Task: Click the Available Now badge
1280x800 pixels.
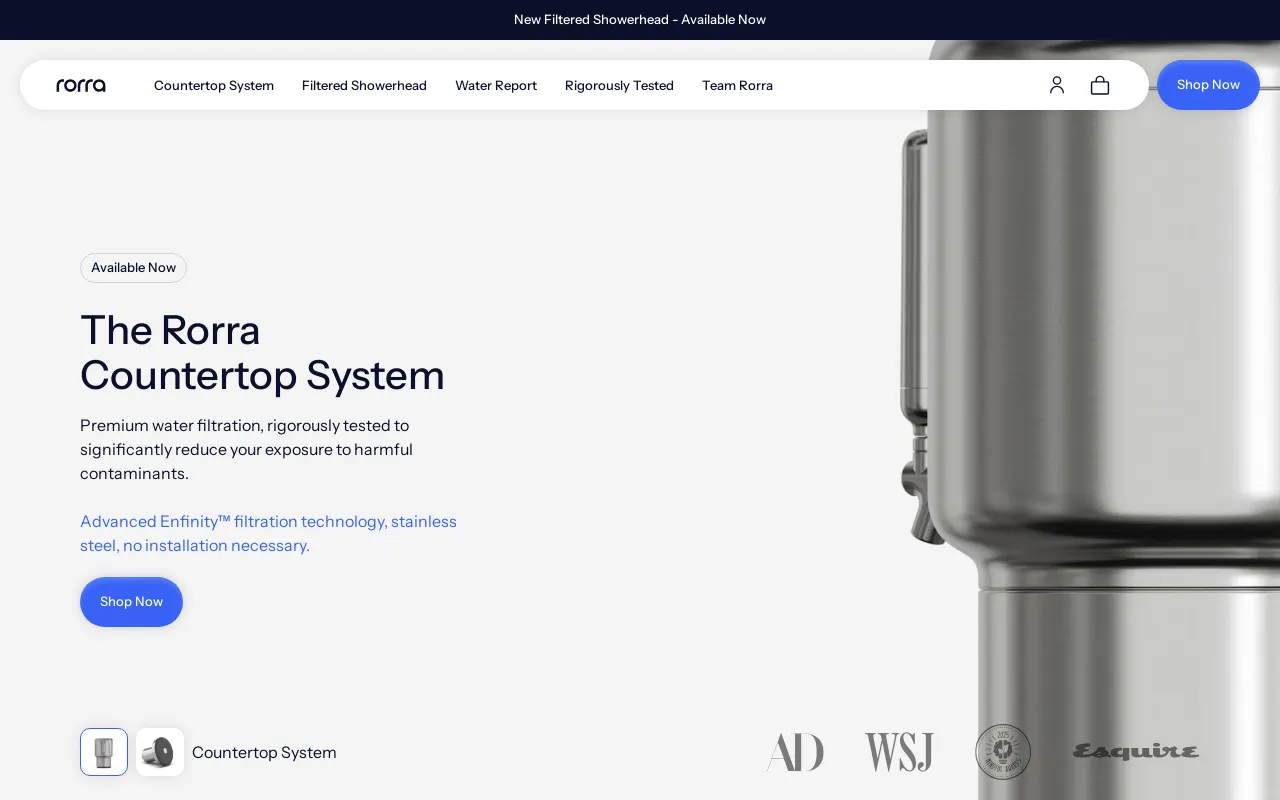Action: tap(133, 268)
